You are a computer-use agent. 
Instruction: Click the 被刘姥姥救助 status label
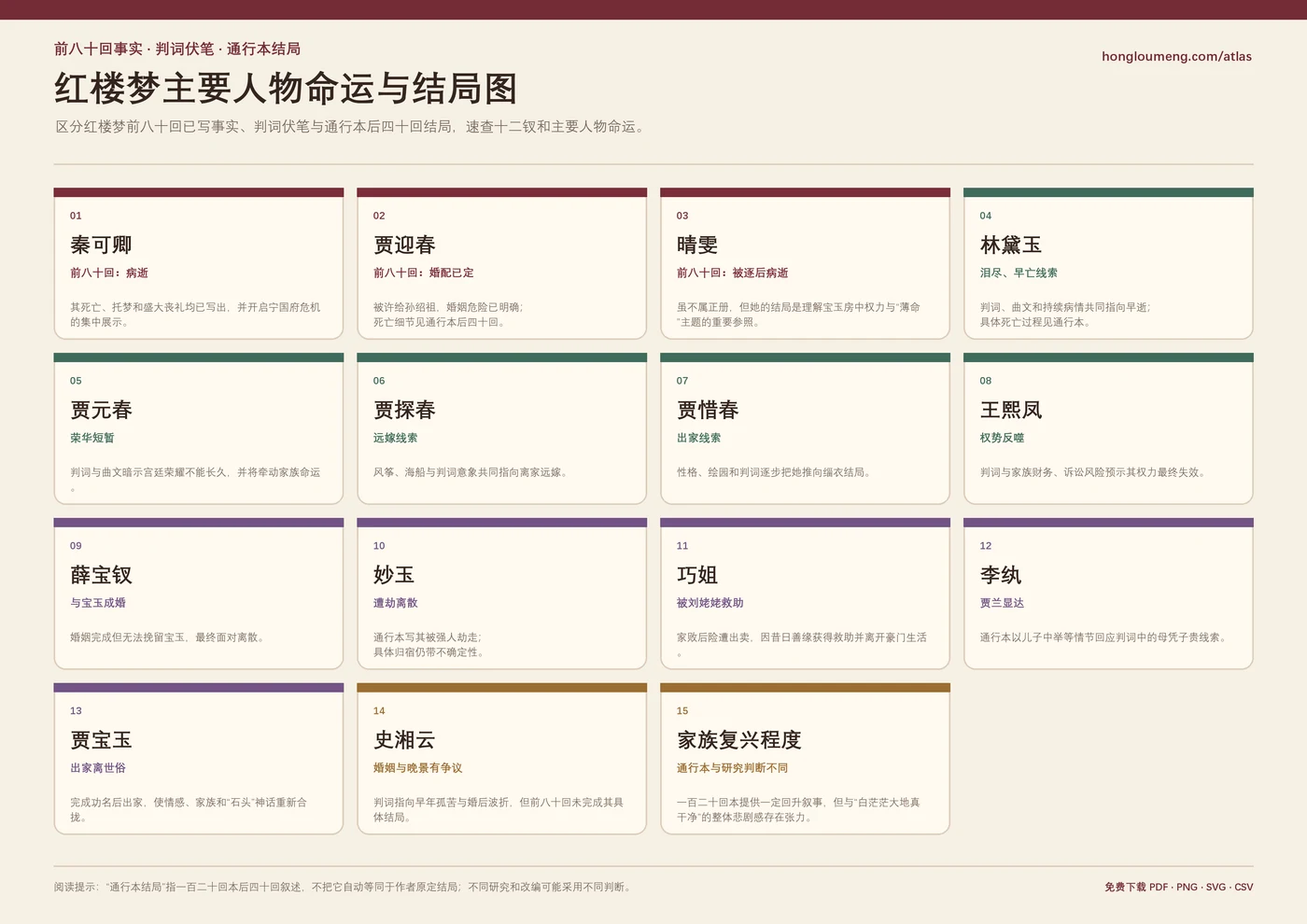(x=710, y=603)
